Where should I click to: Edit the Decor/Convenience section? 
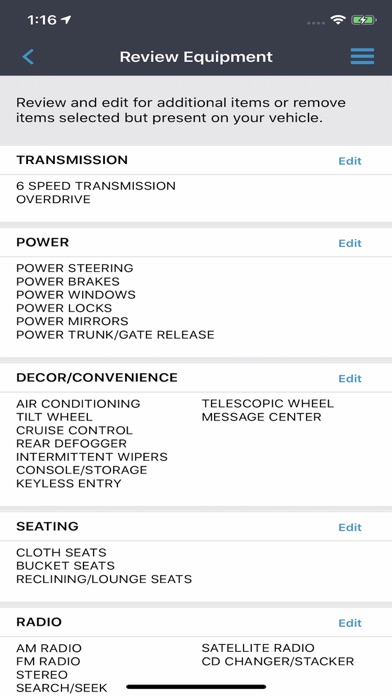coord(350,378)
